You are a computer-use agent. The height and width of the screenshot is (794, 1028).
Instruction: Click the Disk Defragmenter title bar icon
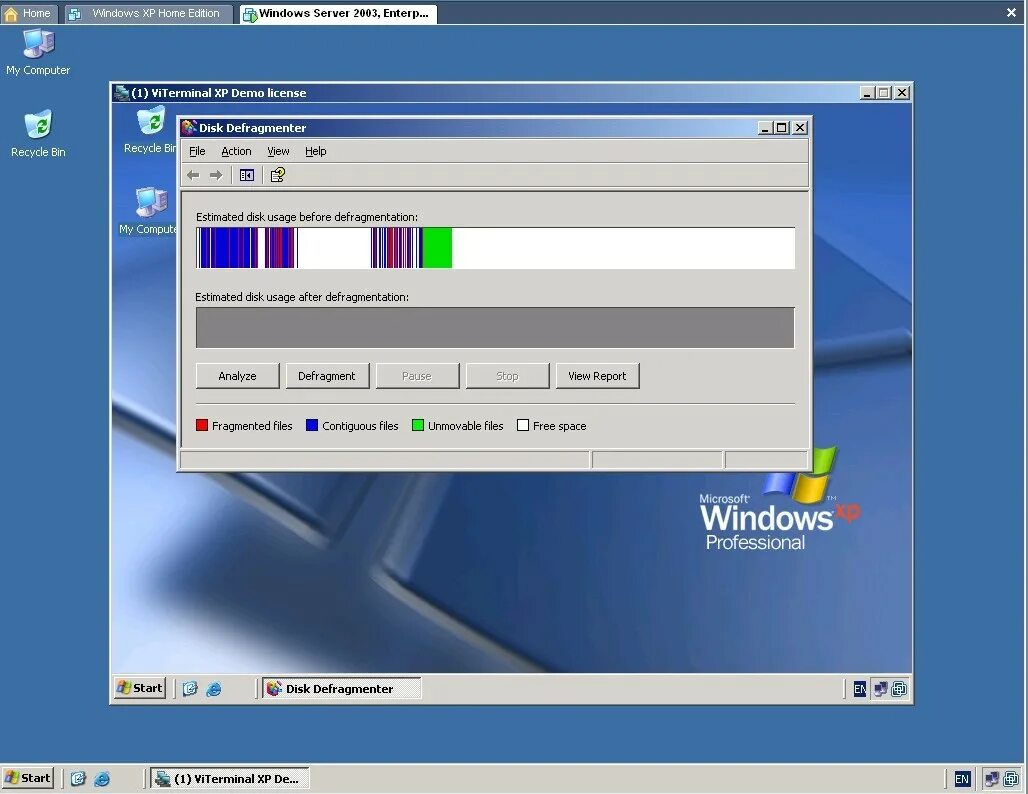pyautogui.click(x=189, y=127)
